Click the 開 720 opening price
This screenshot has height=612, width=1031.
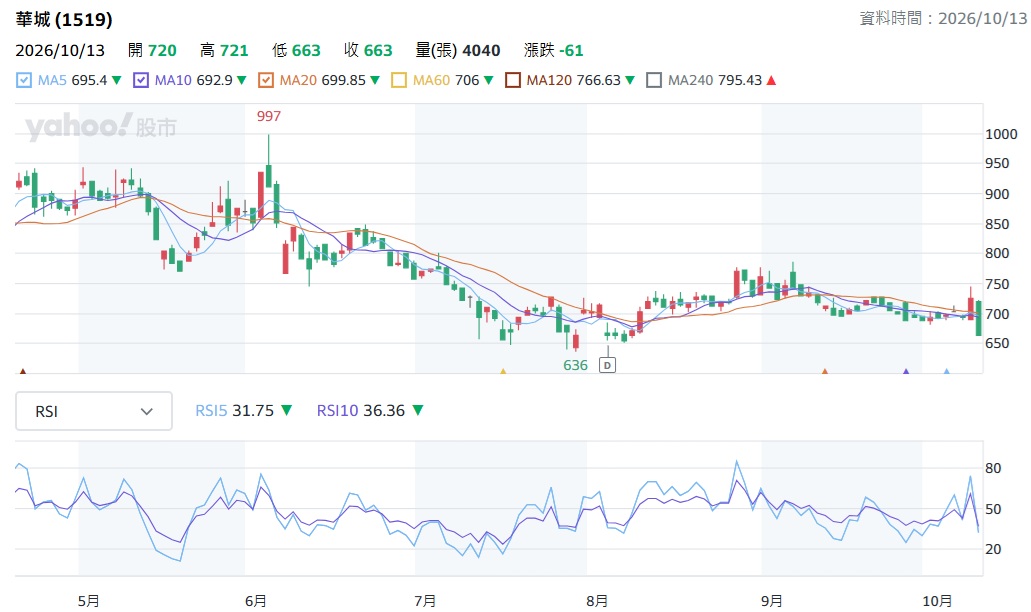(152, 51)
